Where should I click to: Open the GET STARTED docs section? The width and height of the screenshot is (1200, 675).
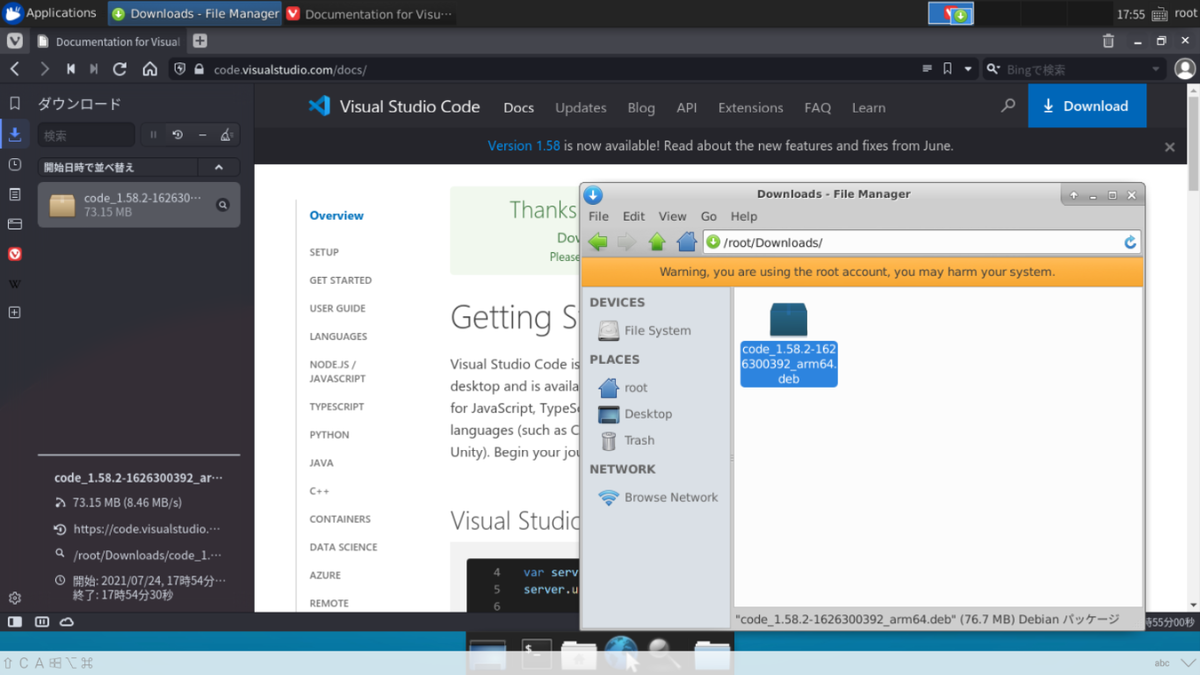(x=340, y=280)
